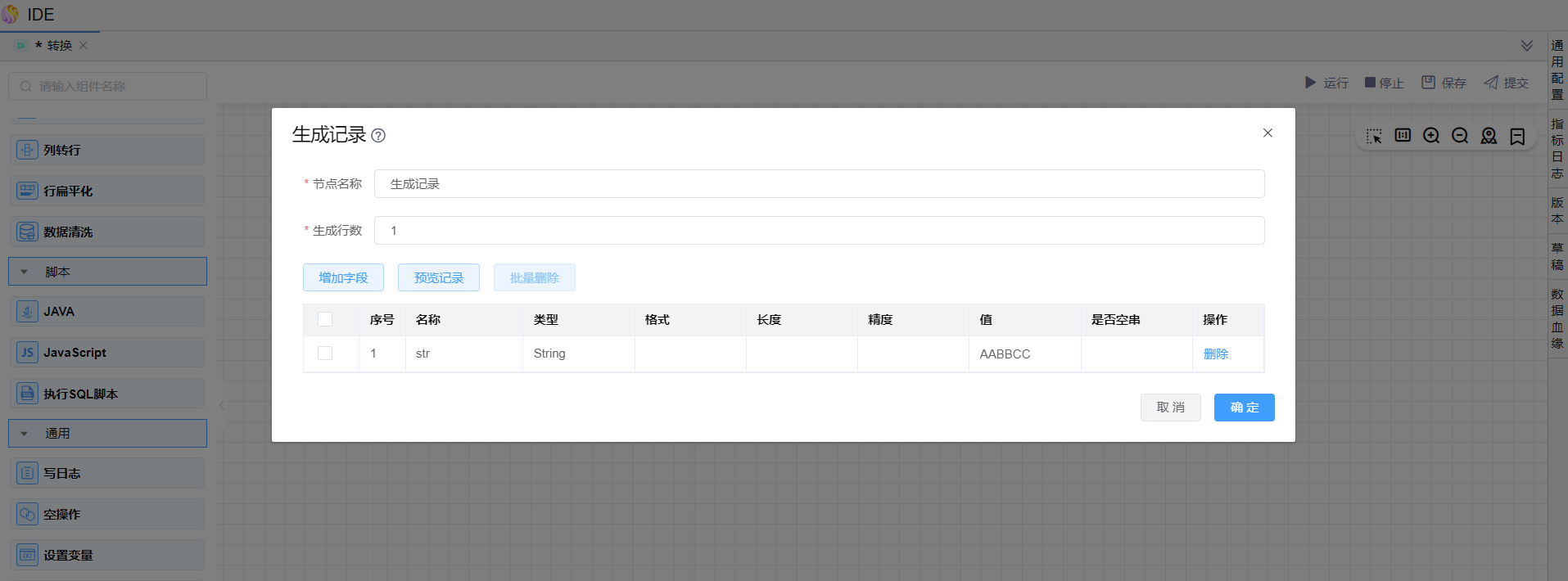The width and height of the screenshot is (1568, 581).
Task: Click the 生成行数 input field
Action: pos(819,231)
